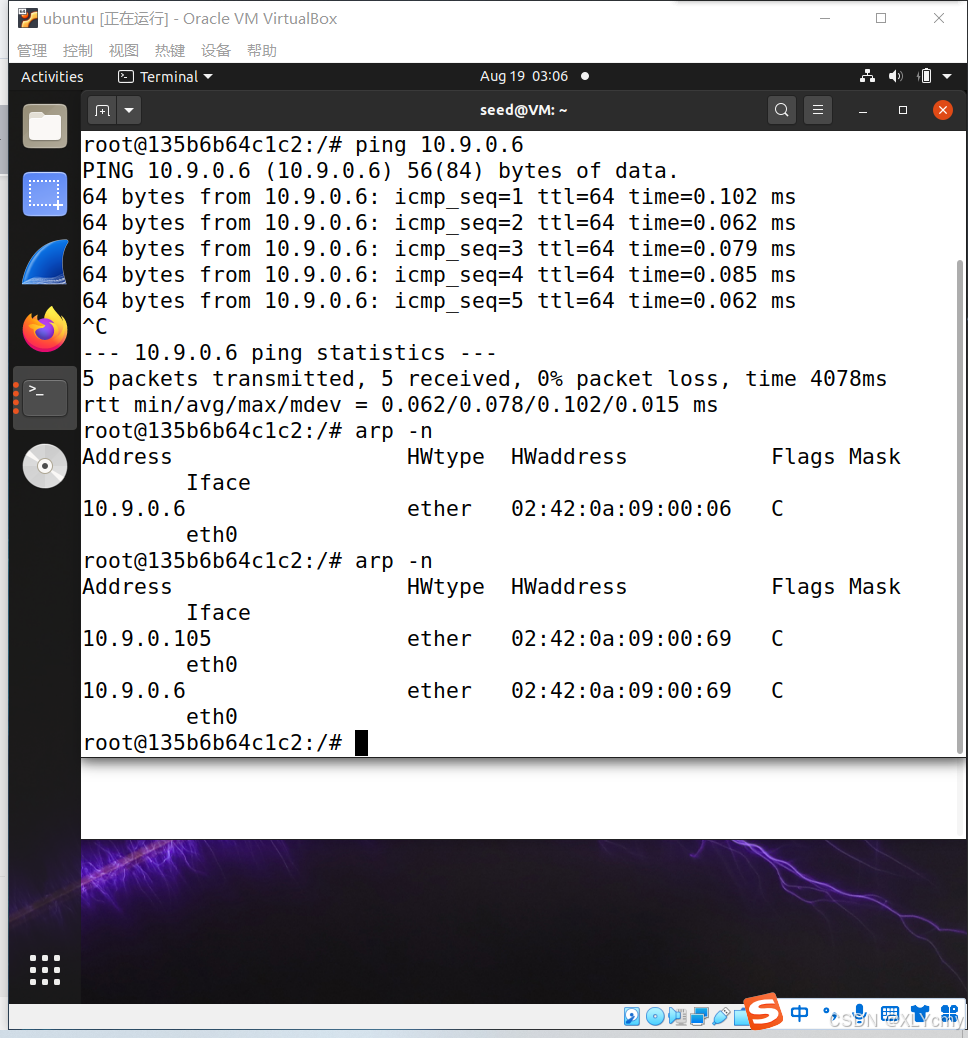Open the Files app in the dock

(x=45, y=126)
